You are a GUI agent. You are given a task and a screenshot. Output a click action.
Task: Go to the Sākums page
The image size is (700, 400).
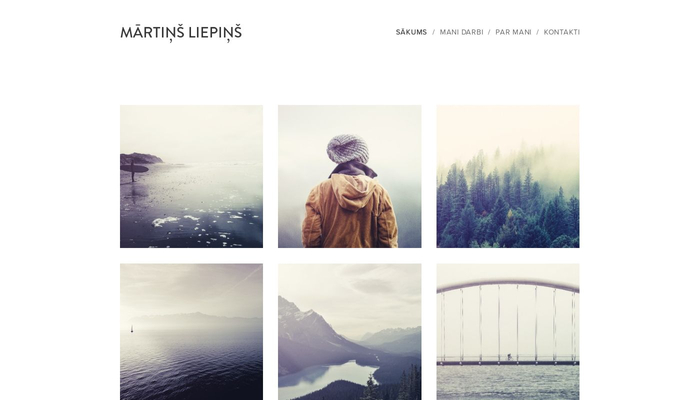pyautogui.click(x=411, y=32)
